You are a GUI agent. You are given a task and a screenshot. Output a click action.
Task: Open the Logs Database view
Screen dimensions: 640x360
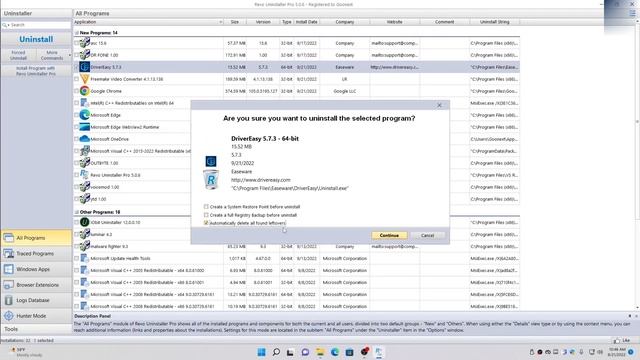[36, 300]
